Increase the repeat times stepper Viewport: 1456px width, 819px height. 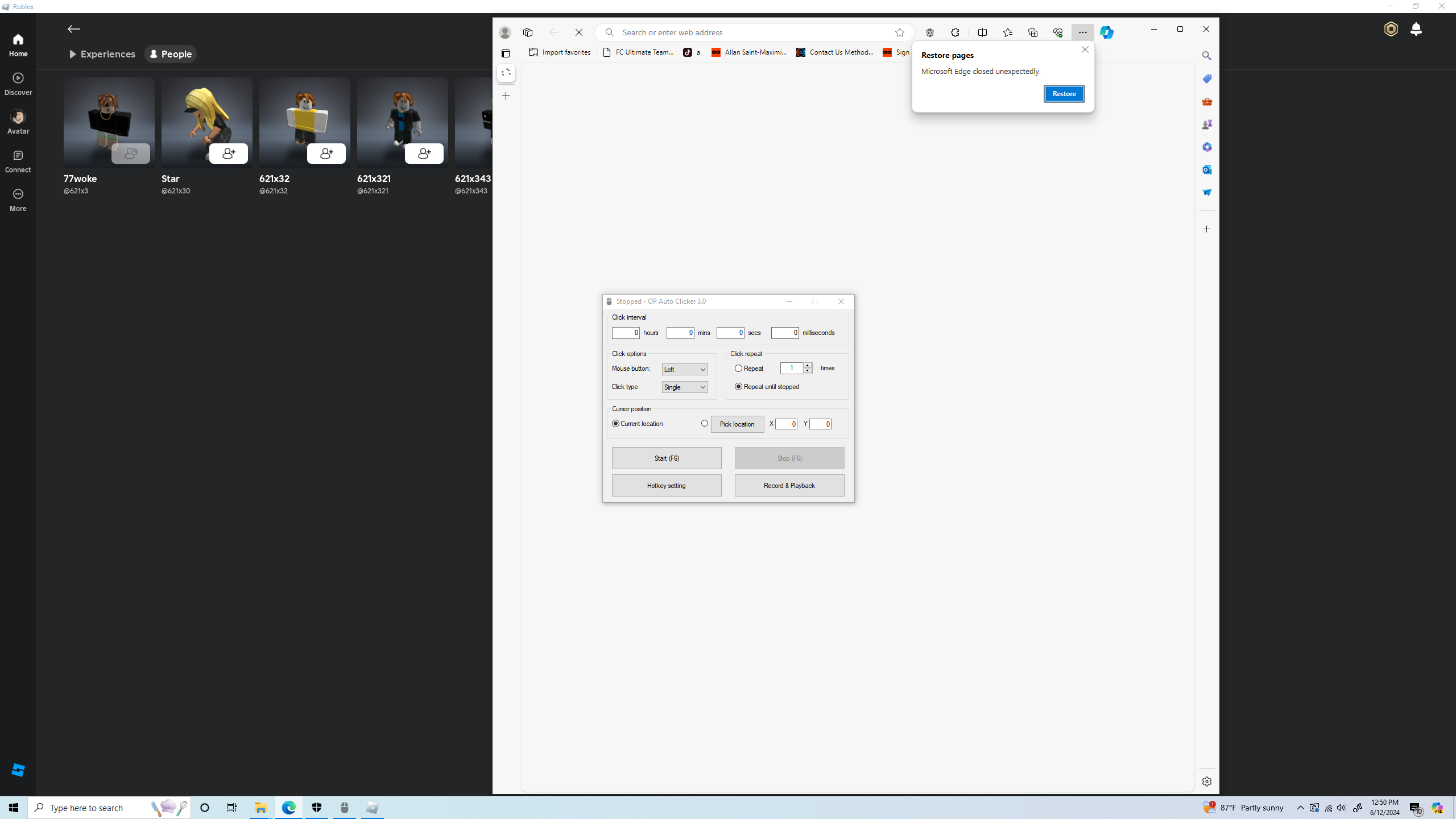pyautogui.click(x=807, y=366)
